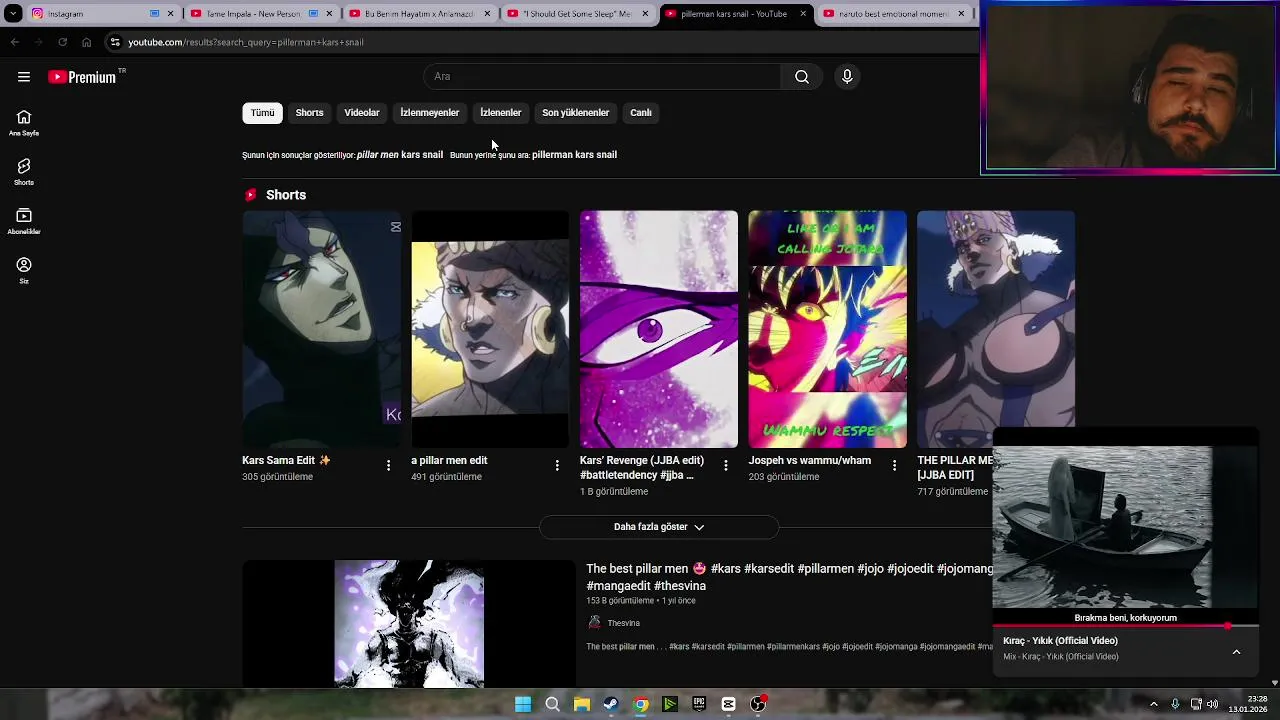The width and height of the screenshot is (1280, 720).
Task: Show hidden system tray icons
Action: point(1153,704)
